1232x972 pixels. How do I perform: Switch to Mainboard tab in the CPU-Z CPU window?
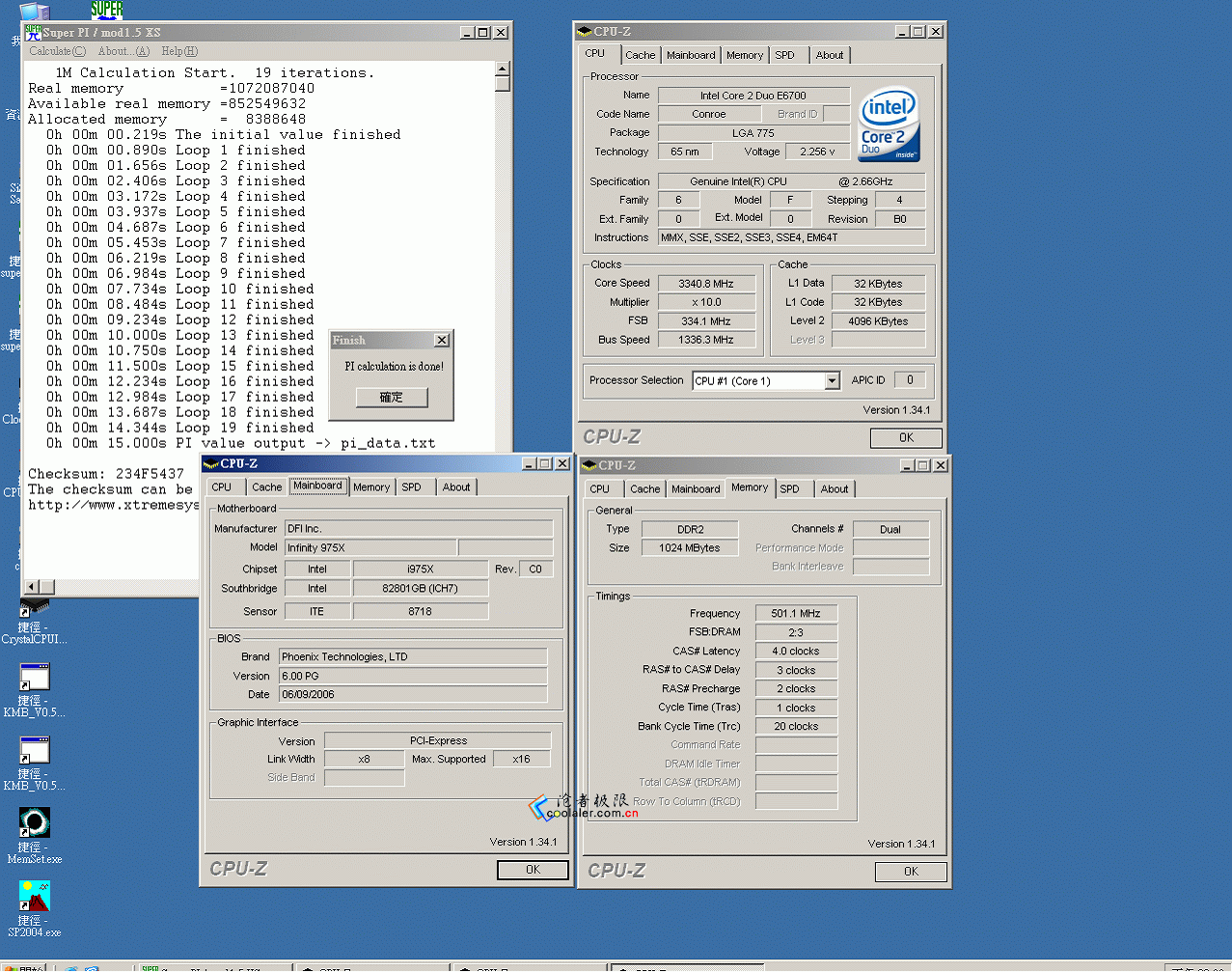coord(691,55)
